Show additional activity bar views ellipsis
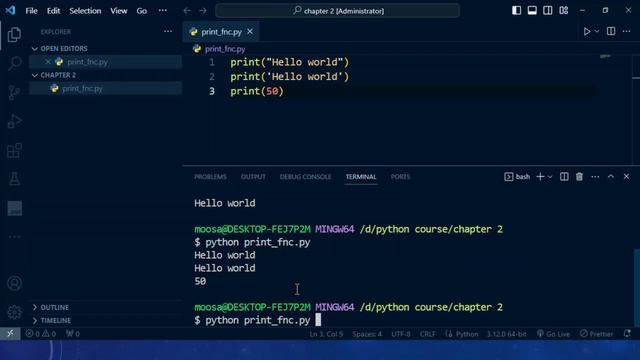The width and height of the screenshot is (640, 360). (14, 236)
